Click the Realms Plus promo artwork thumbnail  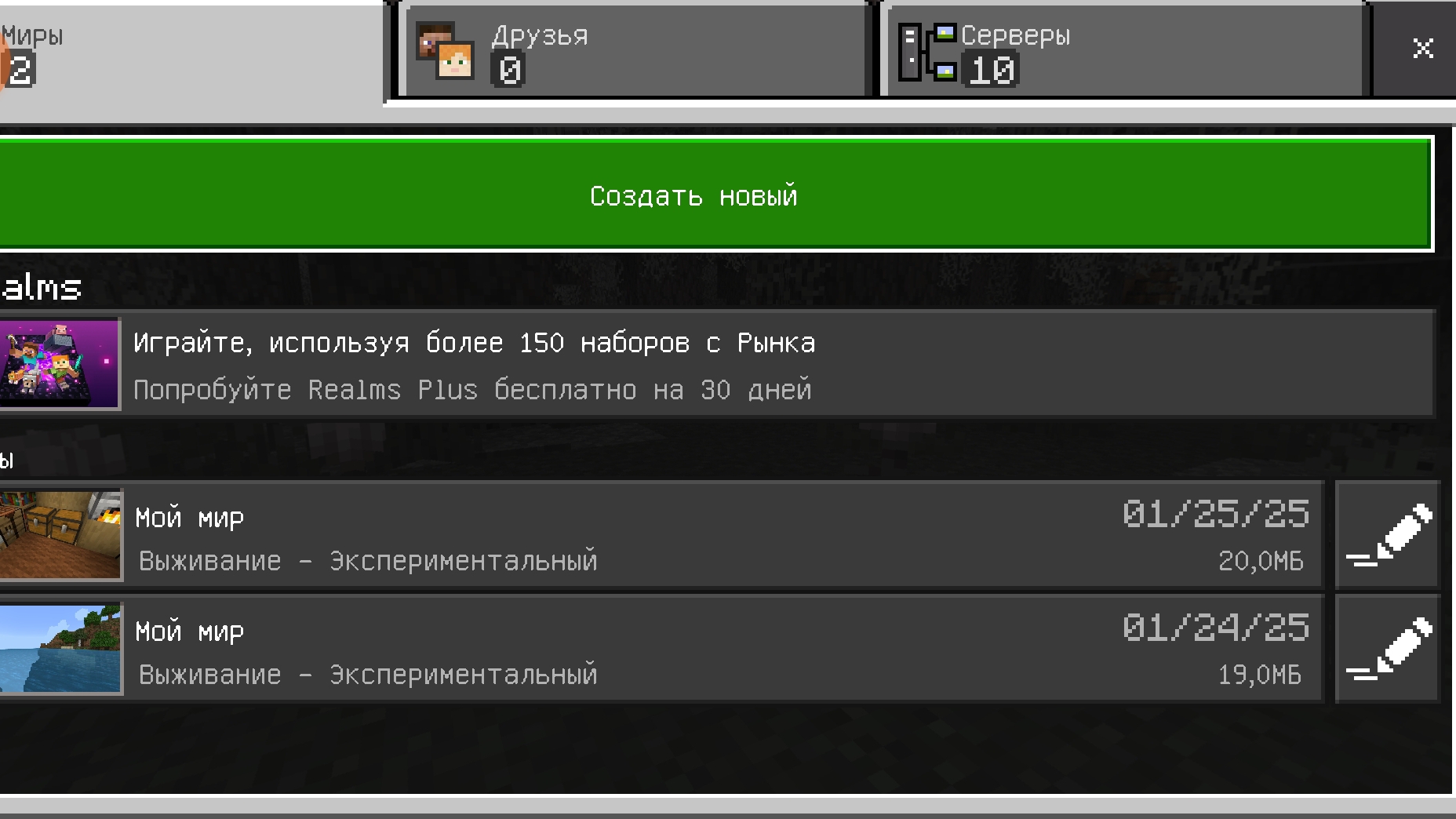pos(60,363)
